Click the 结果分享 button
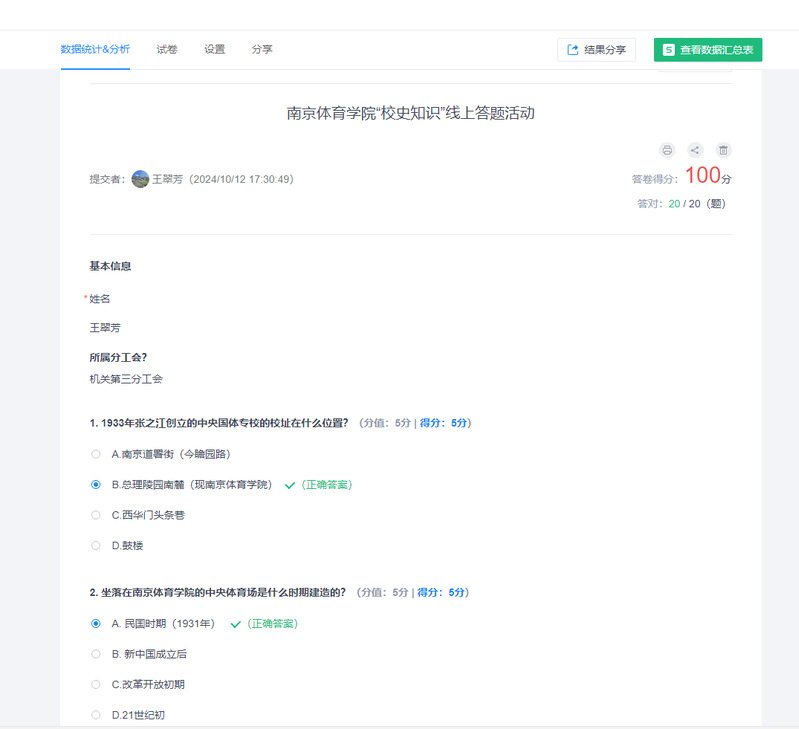This screenshot has height=729, width=799. 596,49
